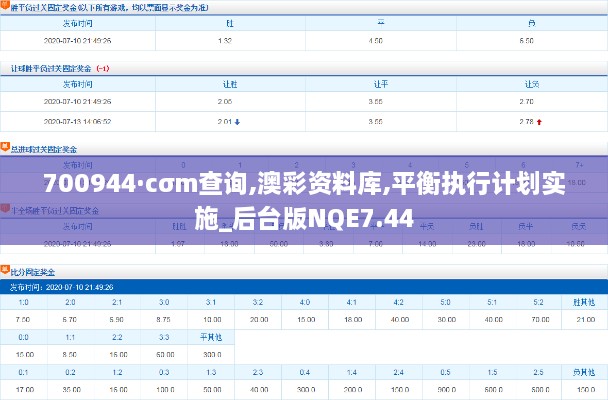Click the 1:2 score header cell
The width and height of the screenshot is (608, 400).
click(x=117, y=372)
